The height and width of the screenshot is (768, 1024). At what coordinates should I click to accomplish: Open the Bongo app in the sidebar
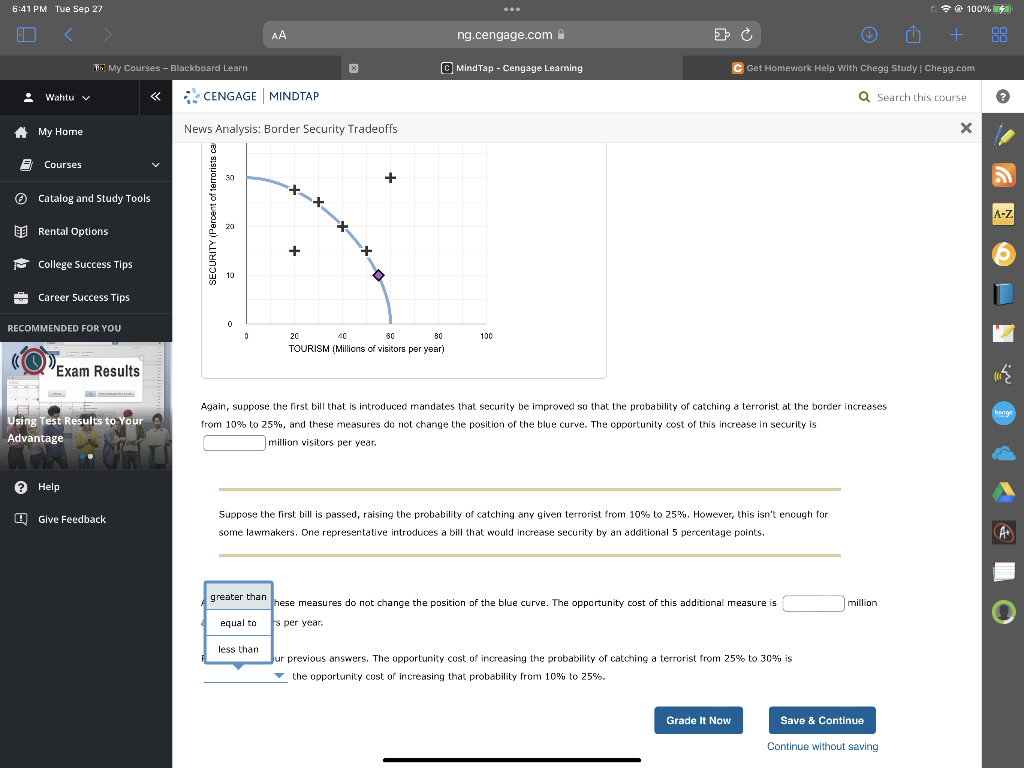click(1003, 413)
